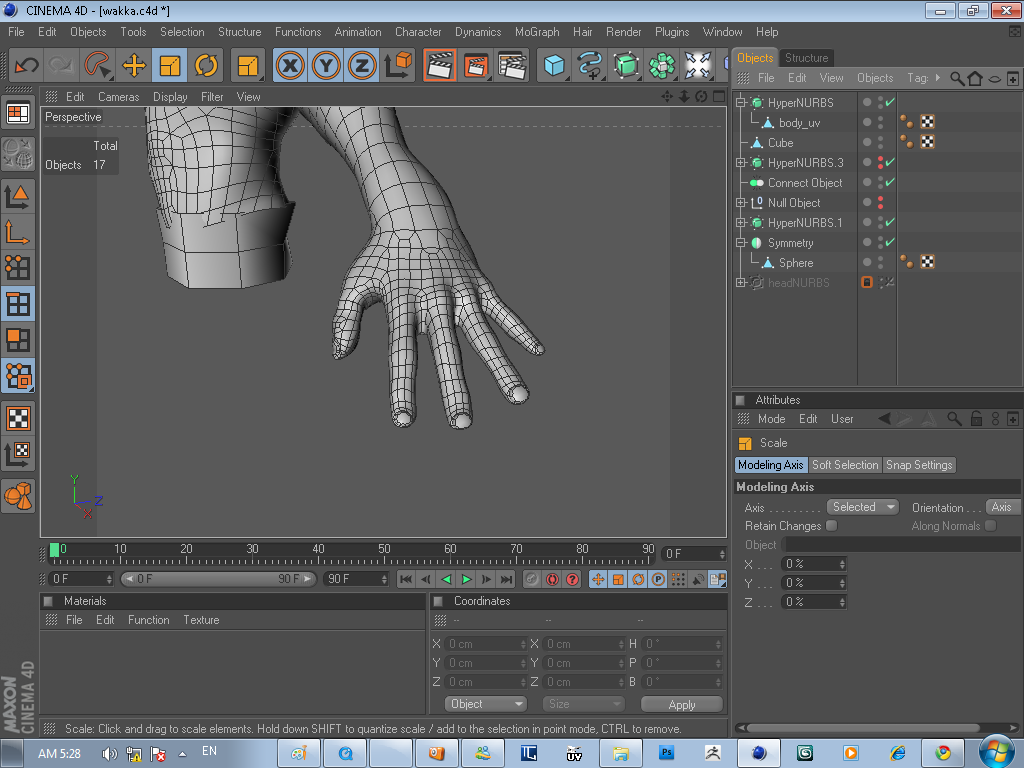This screenshot has height=768, width=1024.
Task: Select the Sphere object in tree
Action: [x=795, y=263]
